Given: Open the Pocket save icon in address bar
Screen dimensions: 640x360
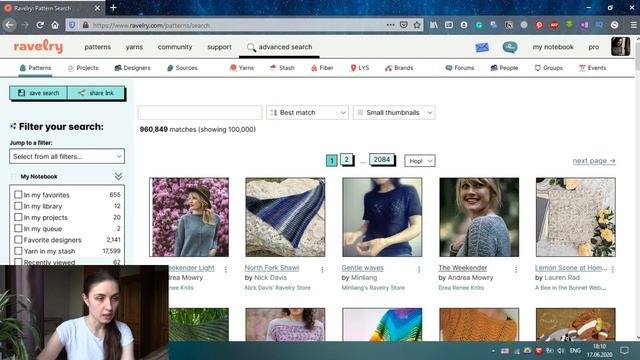Looking at the screenshot, I should tap(404, 25).
